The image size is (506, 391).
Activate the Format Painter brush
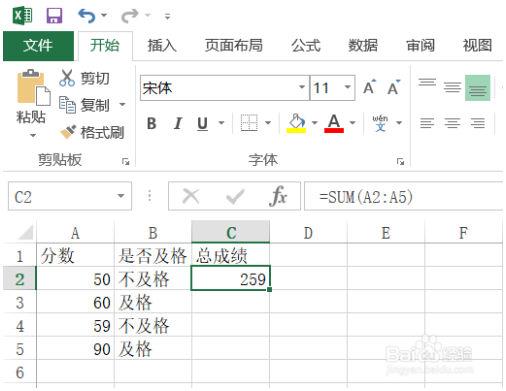click(x=68, y=132)
